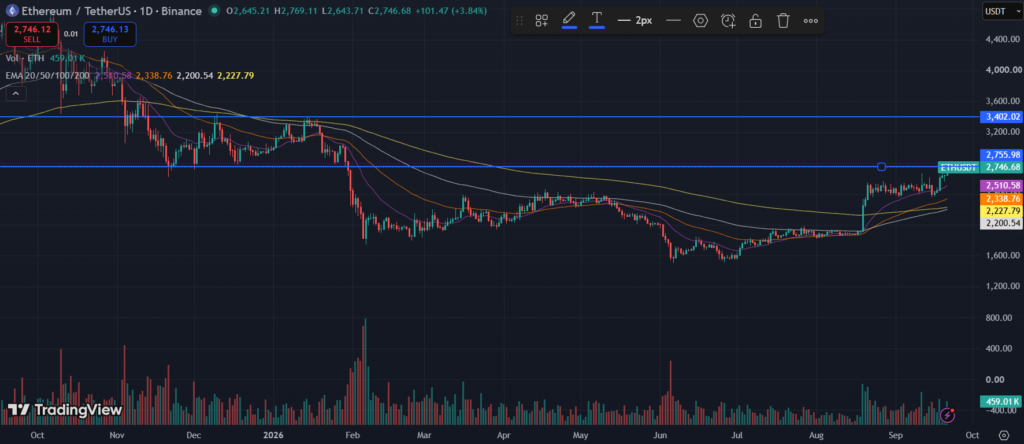Viewport: 1024px width, 444px height.
Task: Click the Feb label on the time axis
Action: tap(352, 434)
